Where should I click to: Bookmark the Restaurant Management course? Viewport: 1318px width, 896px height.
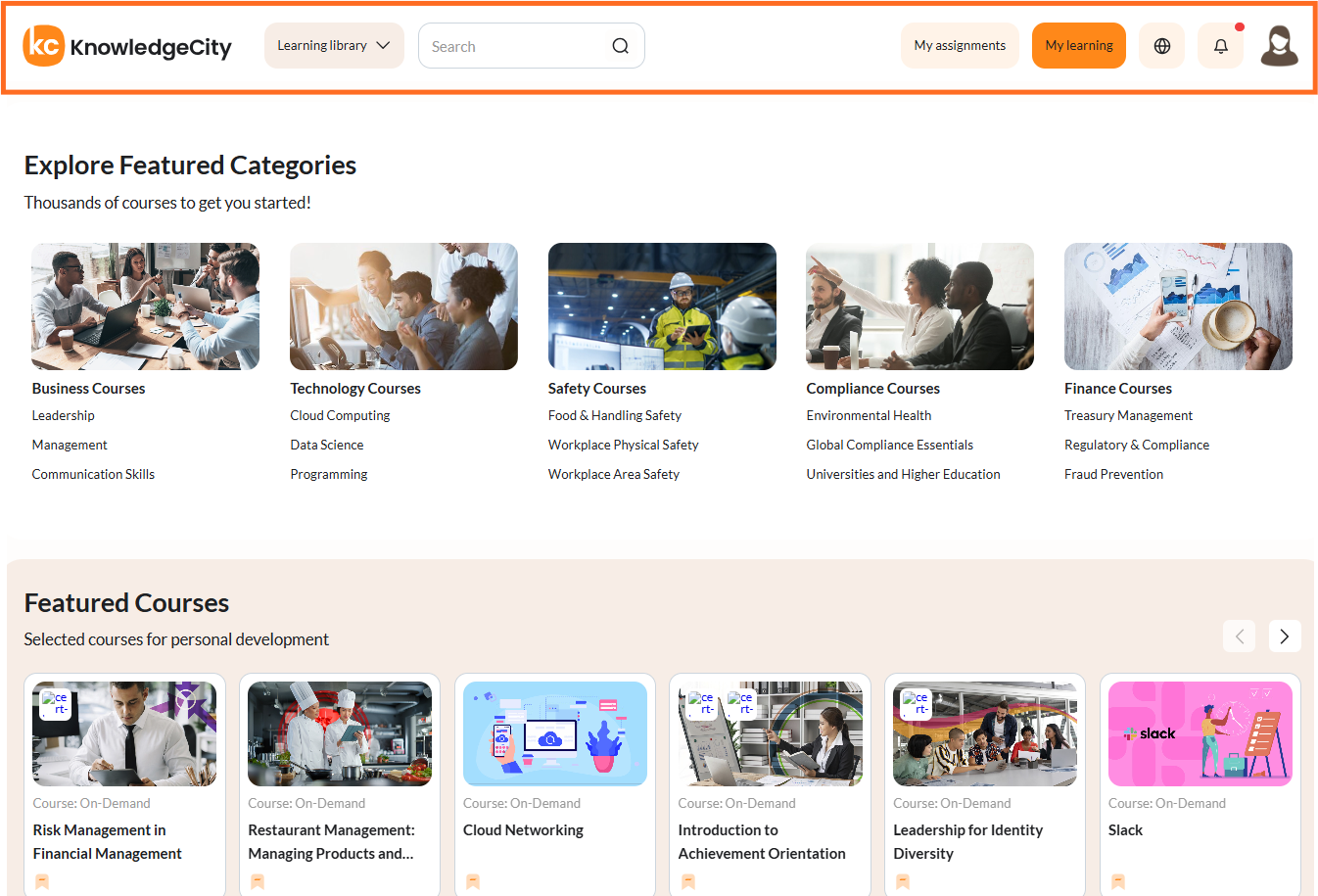coord(258,881)
